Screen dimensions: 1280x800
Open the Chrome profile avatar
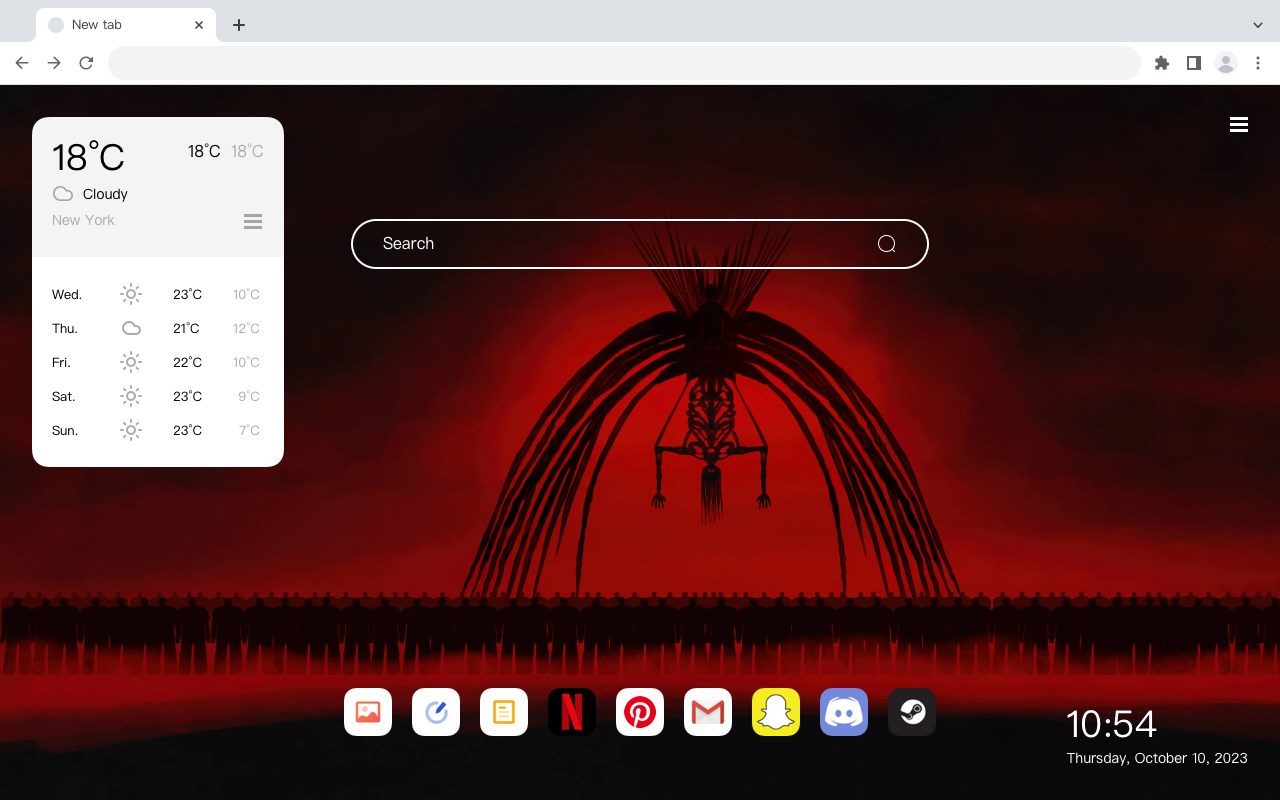point(1226,63)
